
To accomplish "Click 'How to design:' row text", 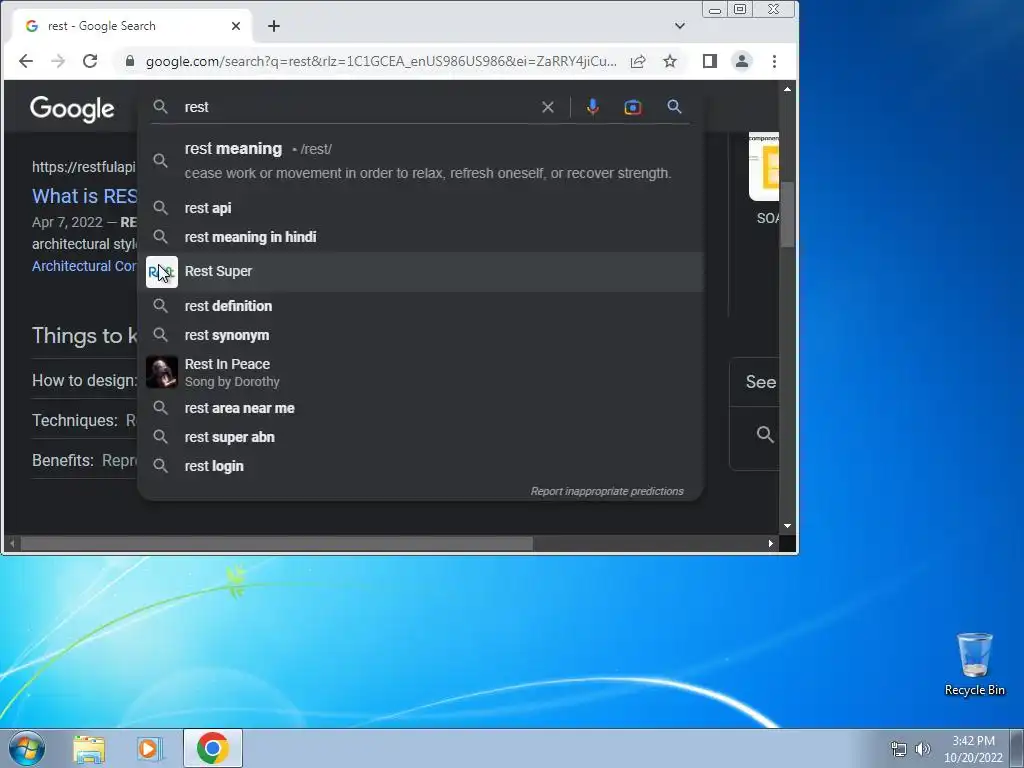I will coord(84,380).
